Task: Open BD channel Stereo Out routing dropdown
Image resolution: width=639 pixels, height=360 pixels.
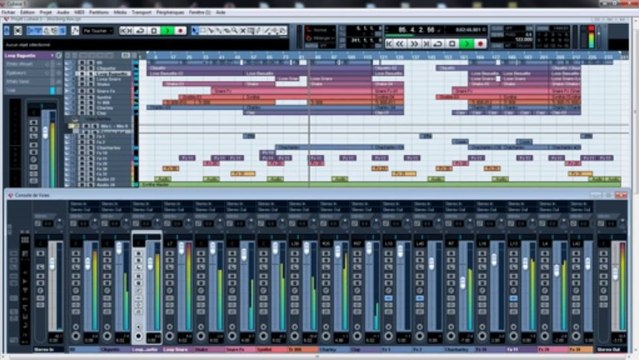Action: point(84,210)
